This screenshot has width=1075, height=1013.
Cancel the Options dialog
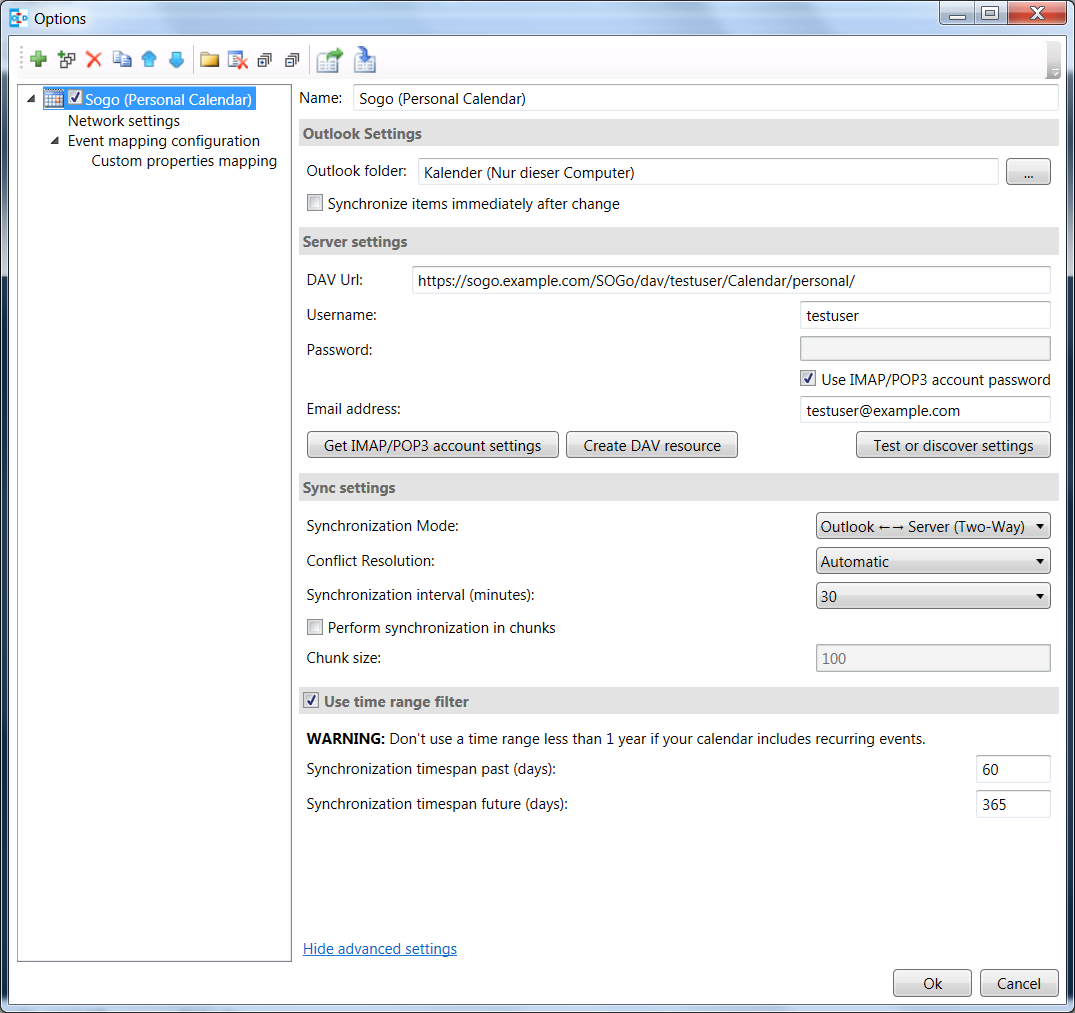[x=1019, y=984]
